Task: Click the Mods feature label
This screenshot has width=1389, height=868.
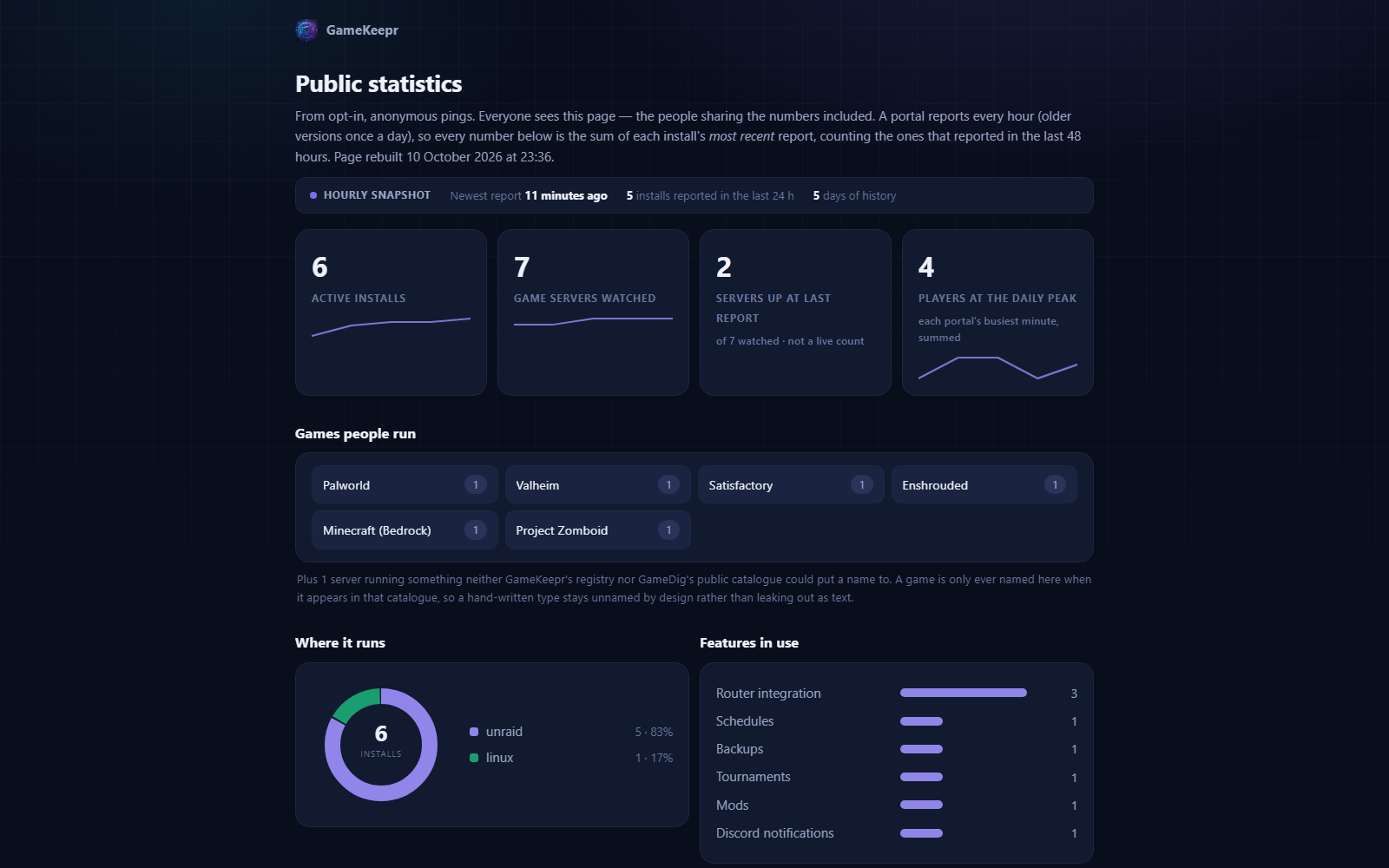Action: click(x=733, y=806)
